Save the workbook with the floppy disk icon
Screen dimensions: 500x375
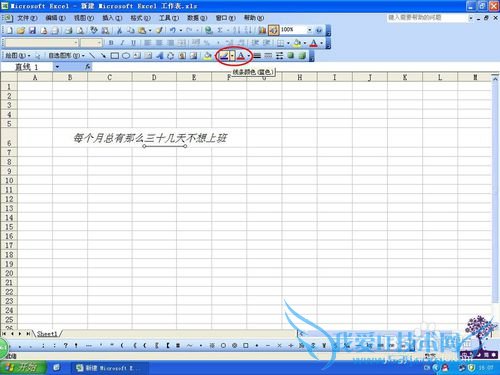coord(32,30)
